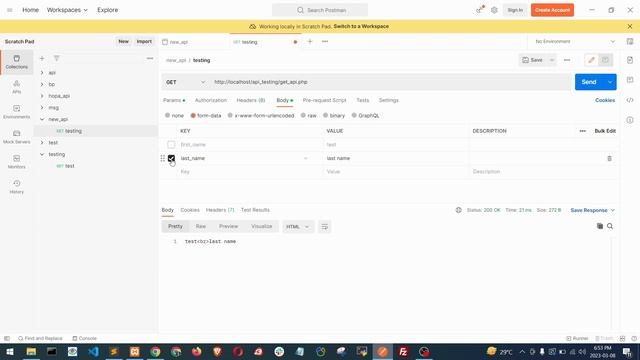
Task: Select the raw body type radio
Action: (x=303, y=116)
